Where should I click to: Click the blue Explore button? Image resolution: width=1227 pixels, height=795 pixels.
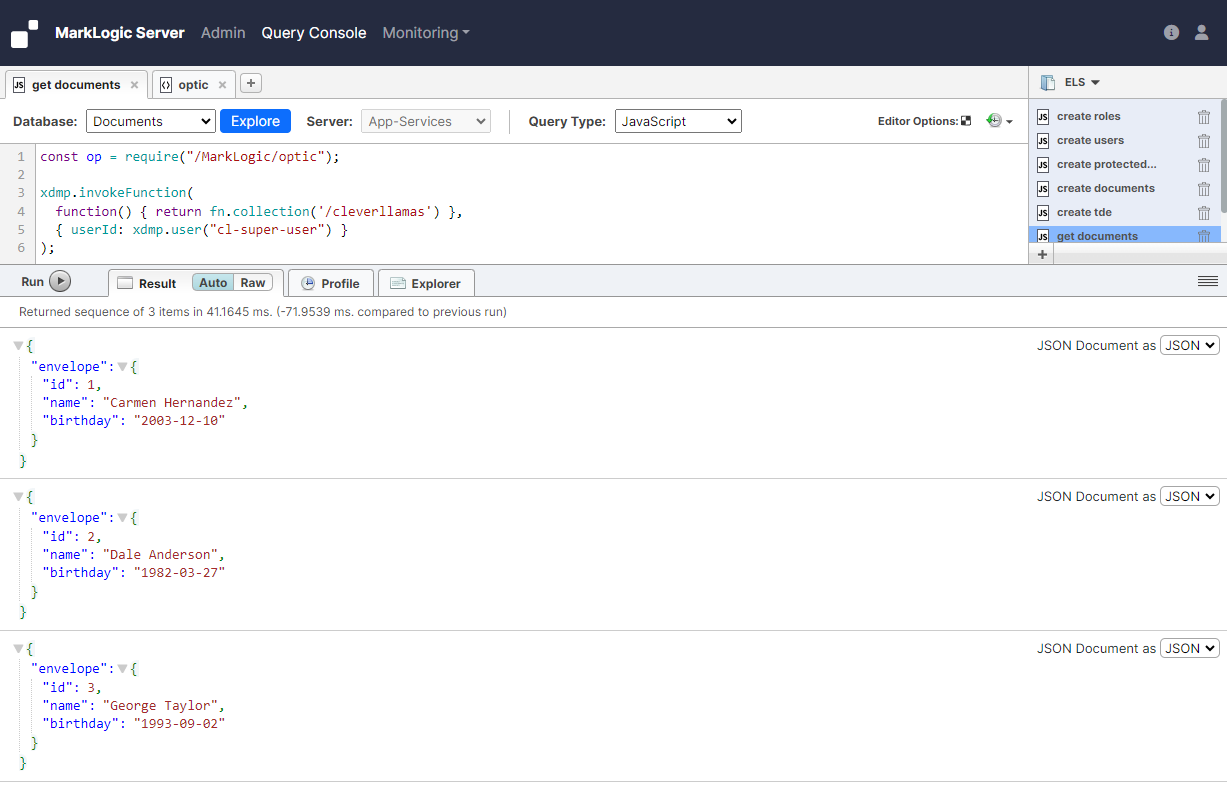255,121
